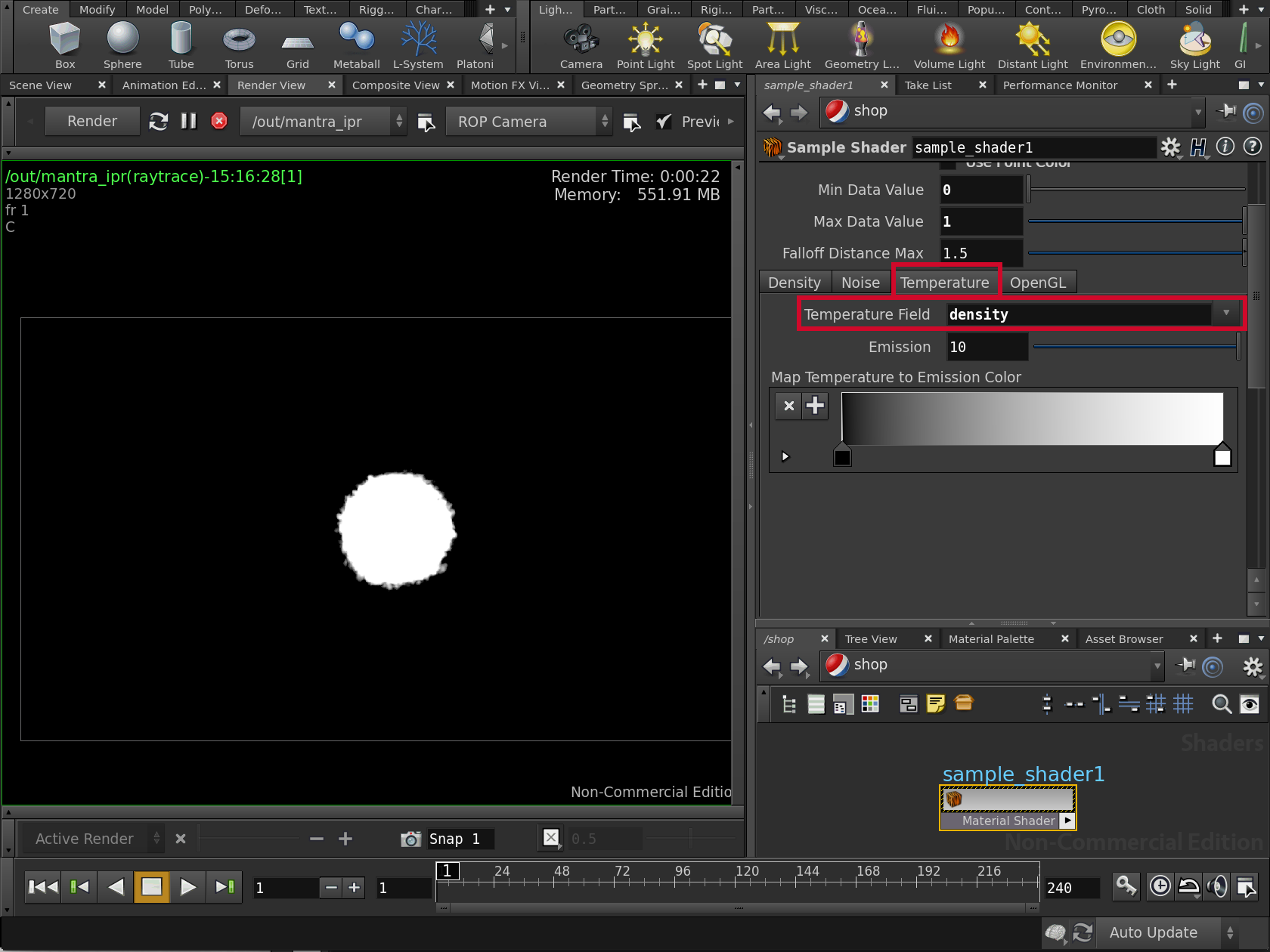The height and width of the screenshot is (952, 1270).
Task: Toggle the Material Shader node flag
Action: coord(1067,821)
